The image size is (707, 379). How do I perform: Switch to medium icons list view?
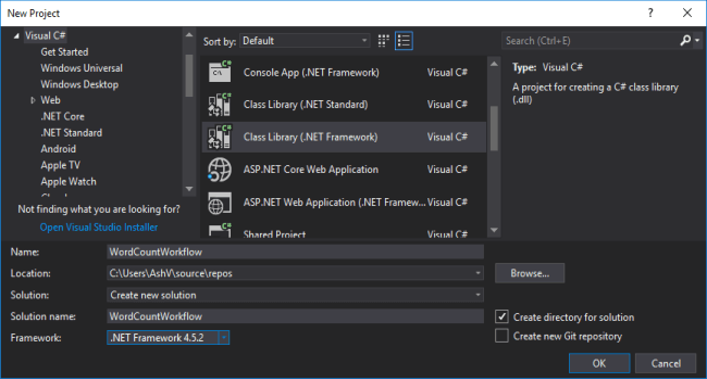(x=404, y=41)
